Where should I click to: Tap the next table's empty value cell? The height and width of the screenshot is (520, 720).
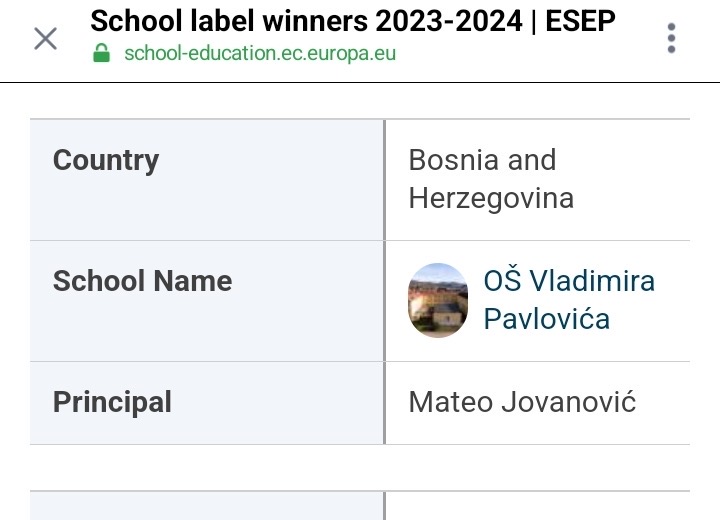pyautogui.click(x=538, y=506)
